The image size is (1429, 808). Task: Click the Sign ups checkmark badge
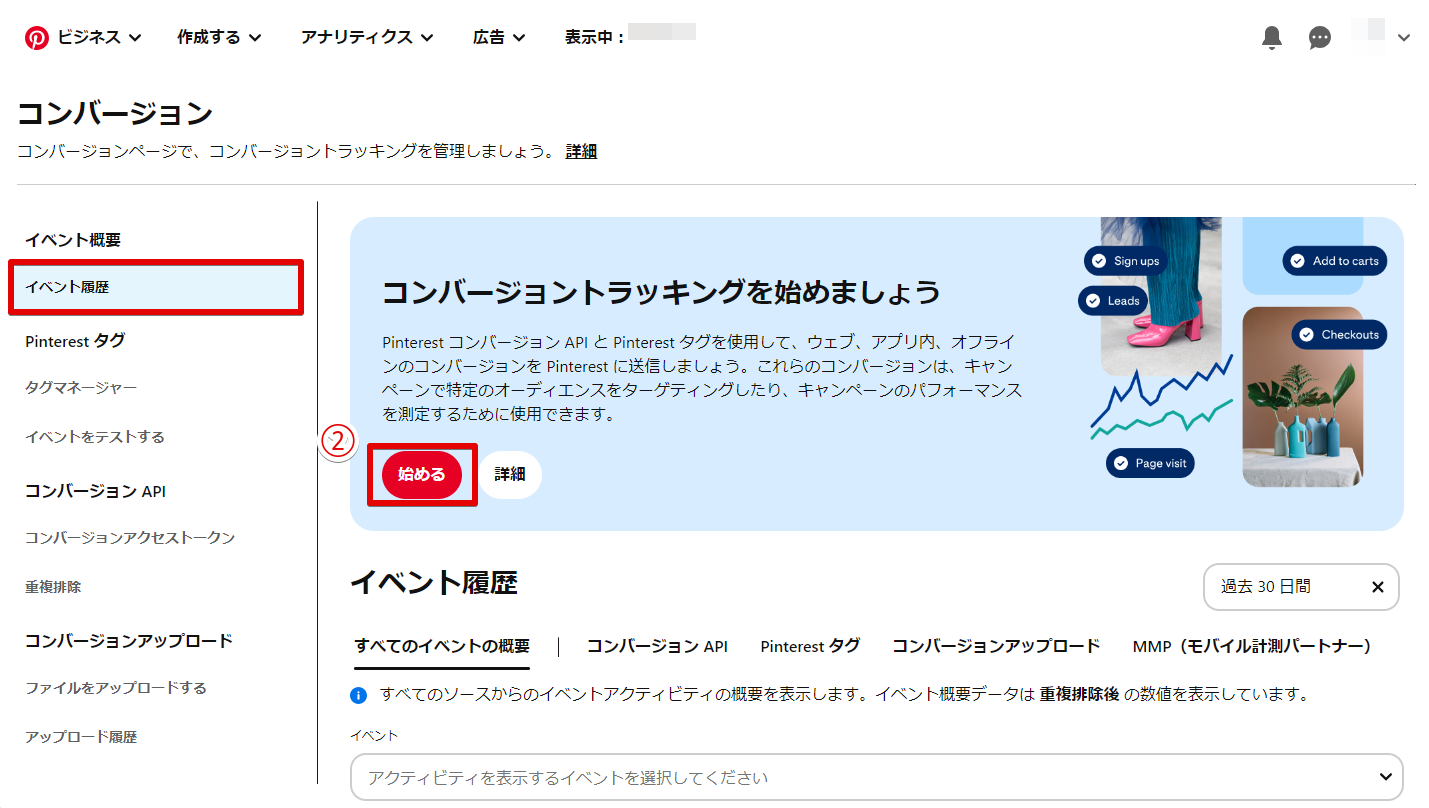click(1126, 261)
